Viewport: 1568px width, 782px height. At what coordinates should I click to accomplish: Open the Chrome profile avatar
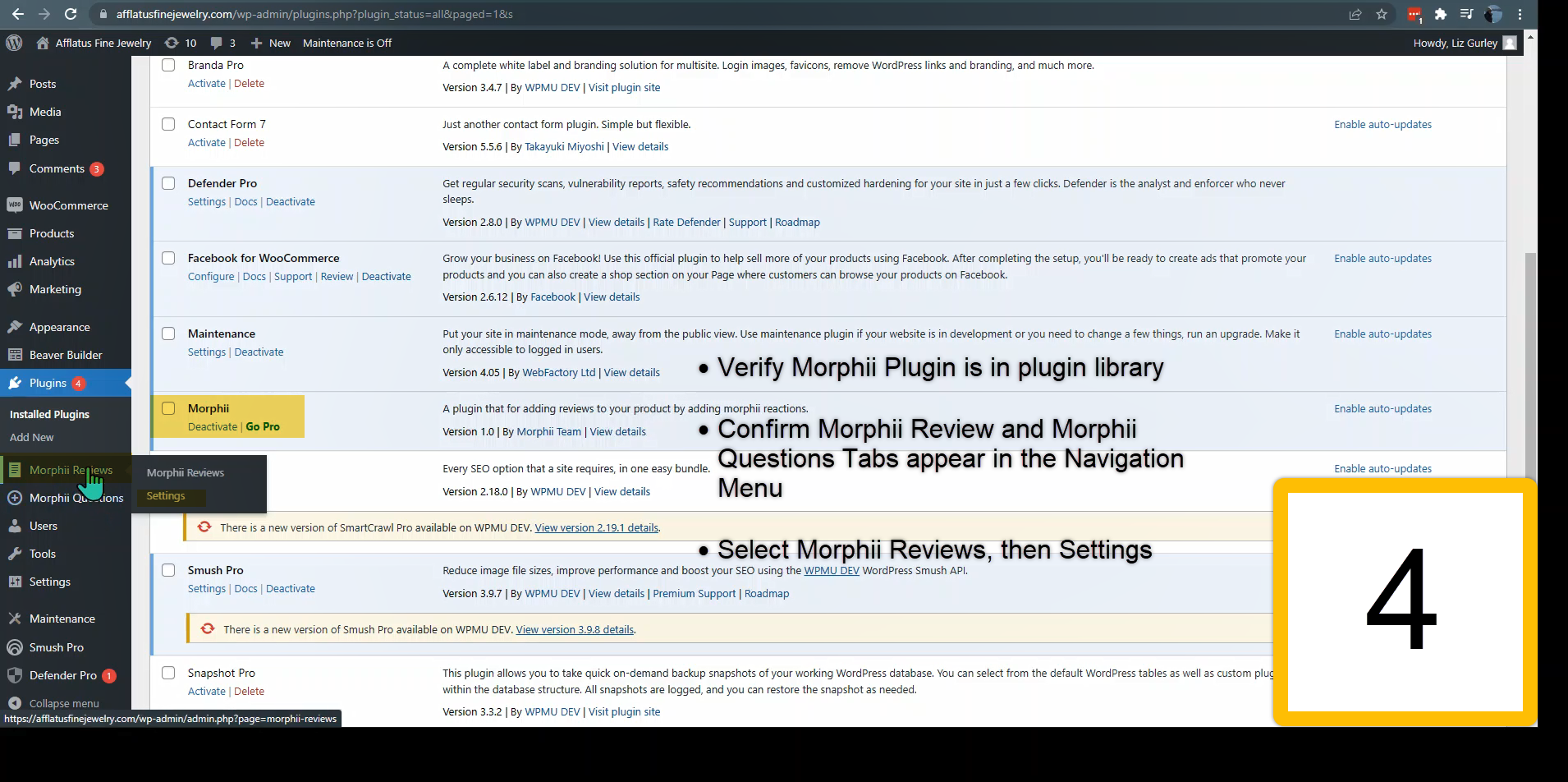pos(1493,14)
